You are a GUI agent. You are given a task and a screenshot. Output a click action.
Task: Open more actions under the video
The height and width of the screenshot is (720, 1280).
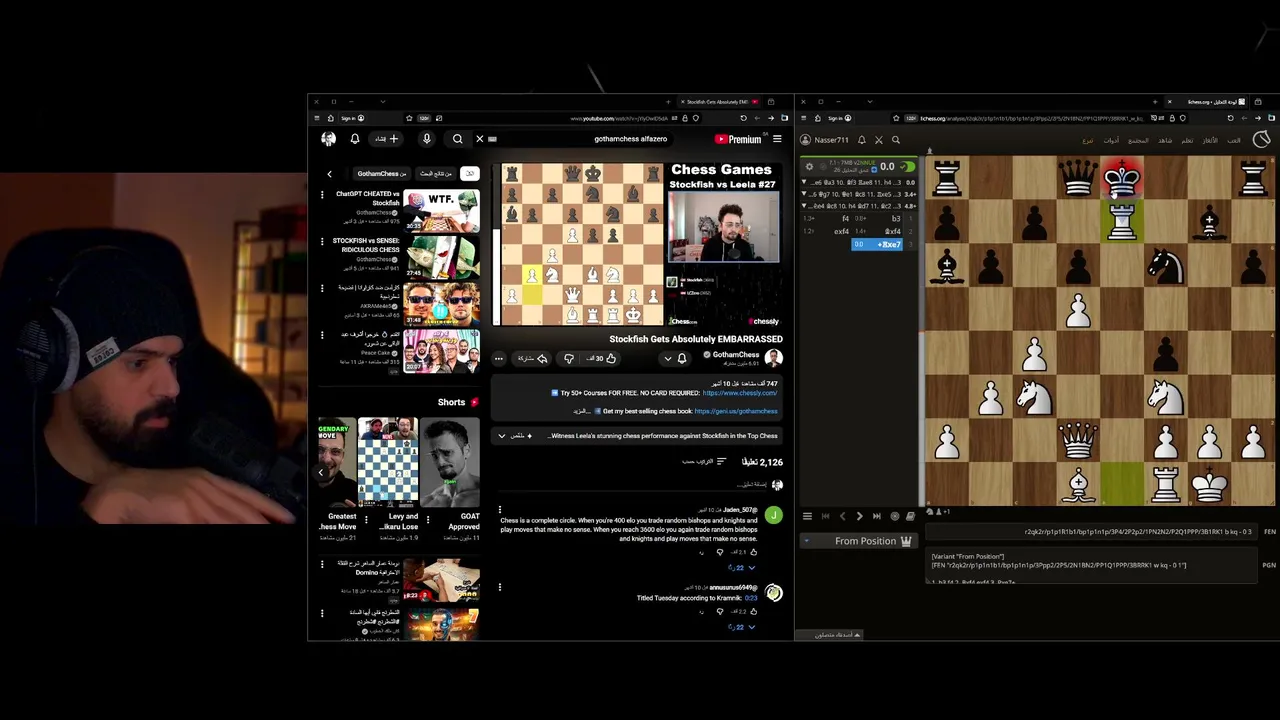(499, 359)
